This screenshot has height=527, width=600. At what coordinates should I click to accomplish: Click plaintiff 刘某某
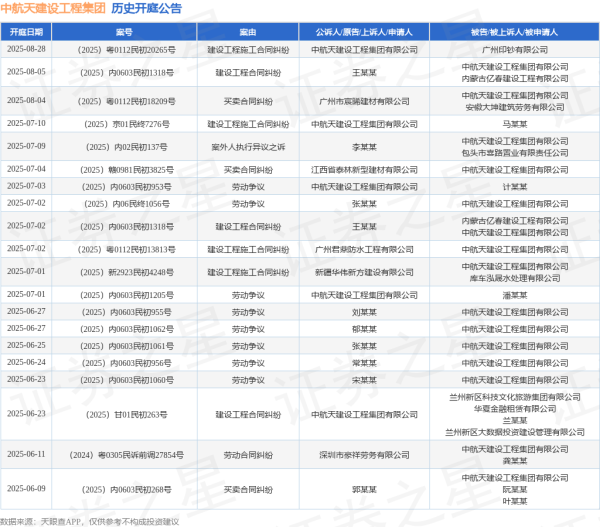click(364, 312)
